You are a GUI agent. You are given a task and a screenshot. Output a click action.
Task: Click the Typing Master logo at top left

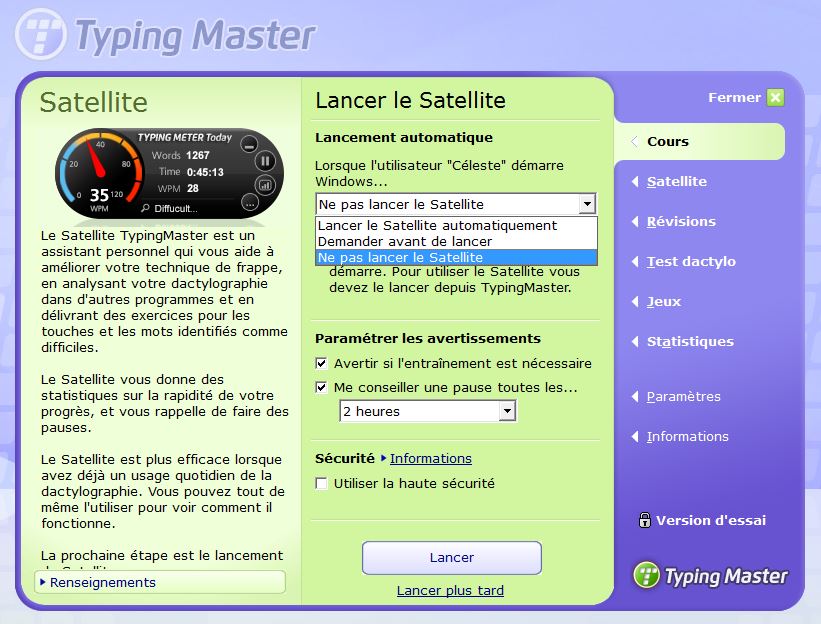click(165, 35)
